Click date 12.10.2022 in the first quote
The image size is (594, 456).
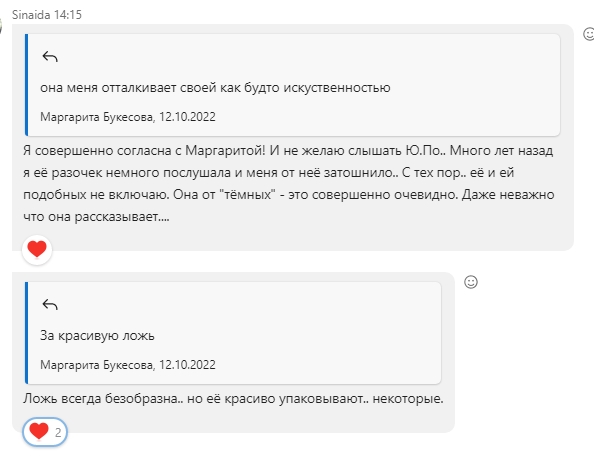[x=187, y=117]
